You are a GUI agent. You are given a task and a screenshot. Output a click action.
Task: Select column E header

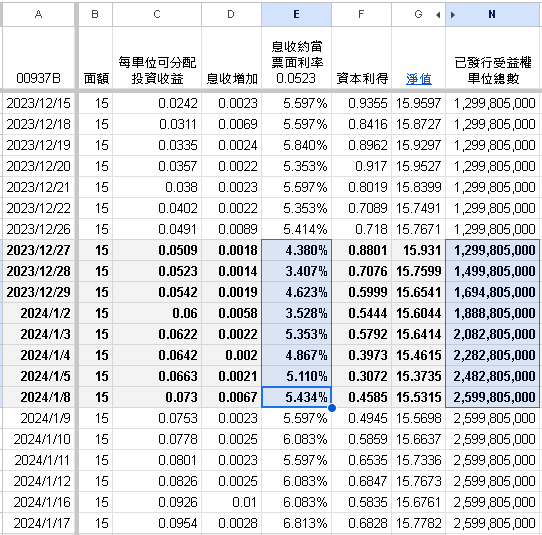pyautogui.click(x=296, y=15)
